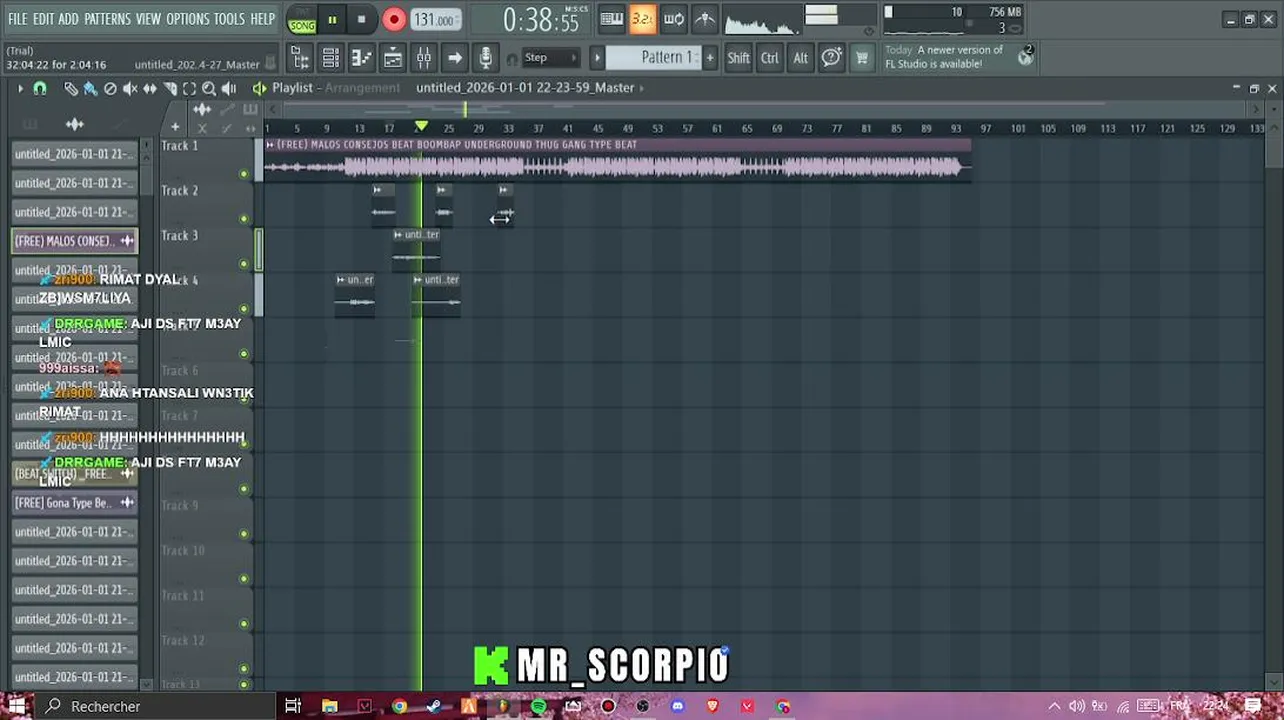The height and width of the screenshot is (720, 1284).
Task: Toggle the magnet snap icon in playlist
Action: (x=40, y=89)
